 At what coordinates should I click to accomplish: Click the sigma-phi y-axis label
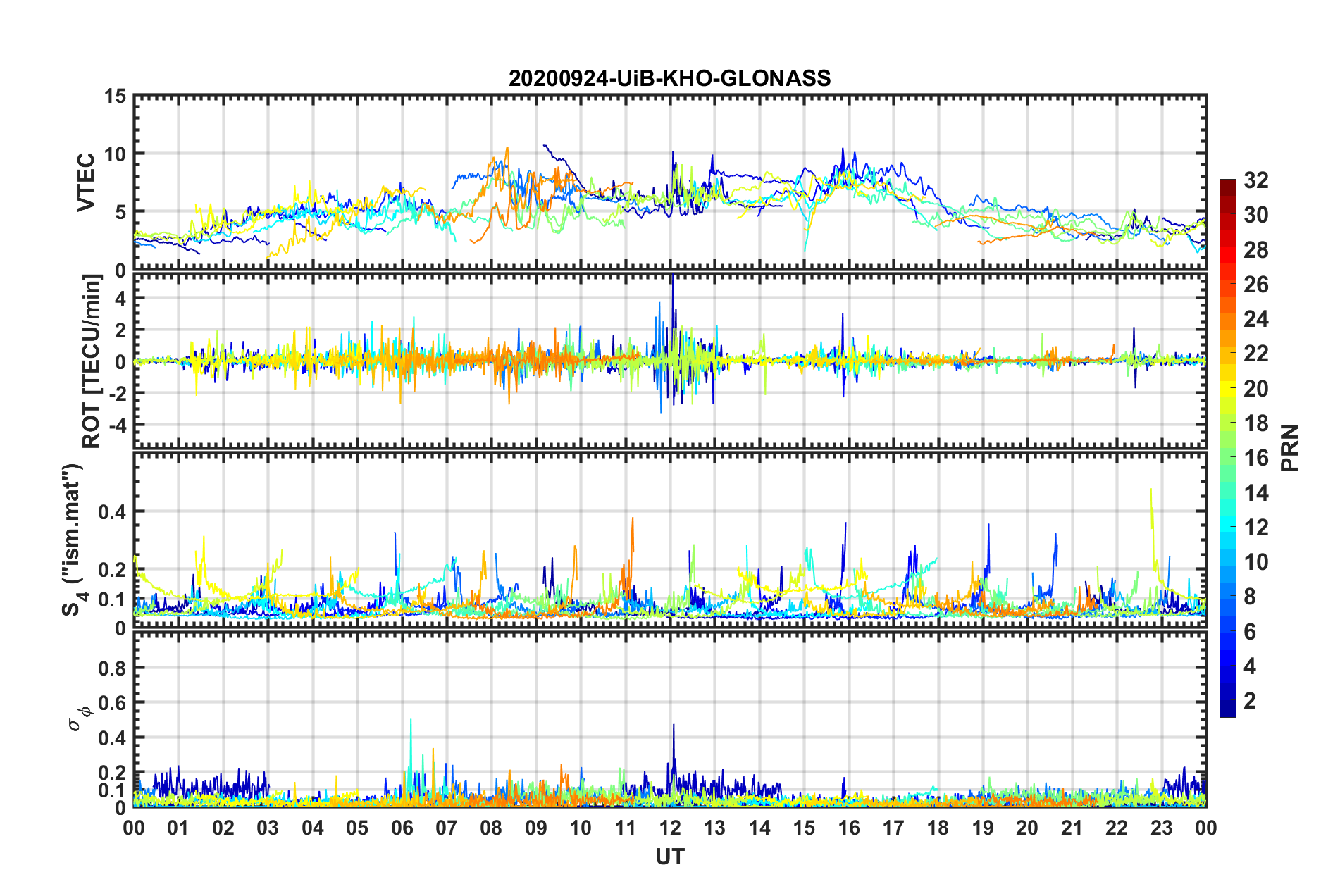click(79, 718)
